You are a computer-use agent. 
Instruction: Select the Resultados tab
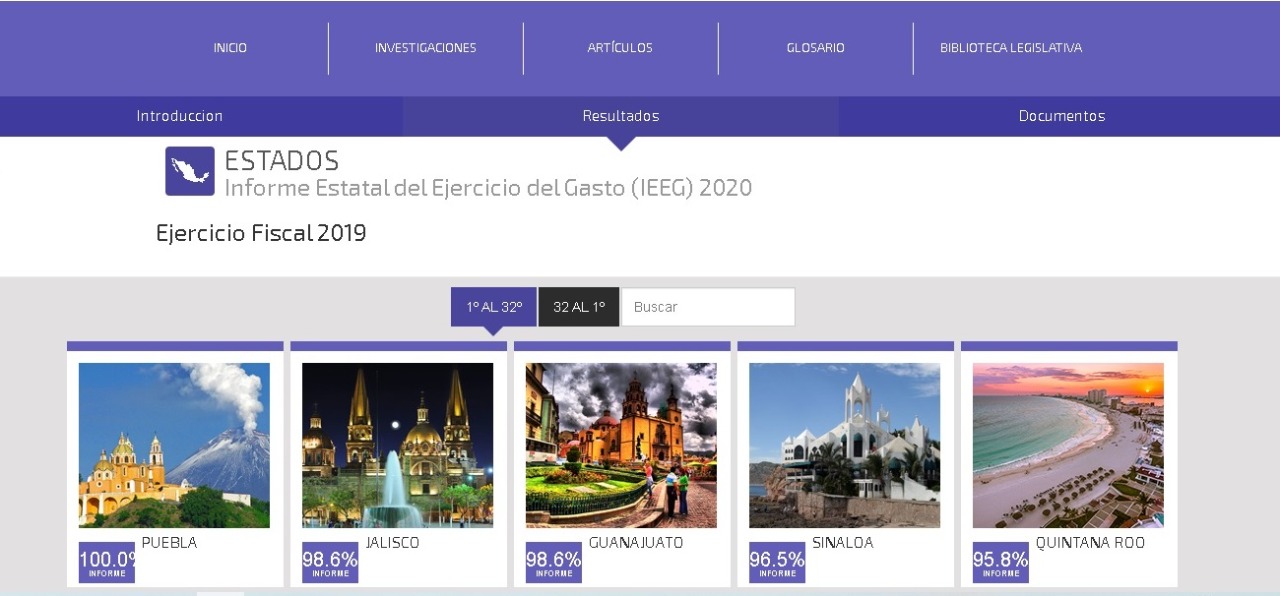point(621,116)
